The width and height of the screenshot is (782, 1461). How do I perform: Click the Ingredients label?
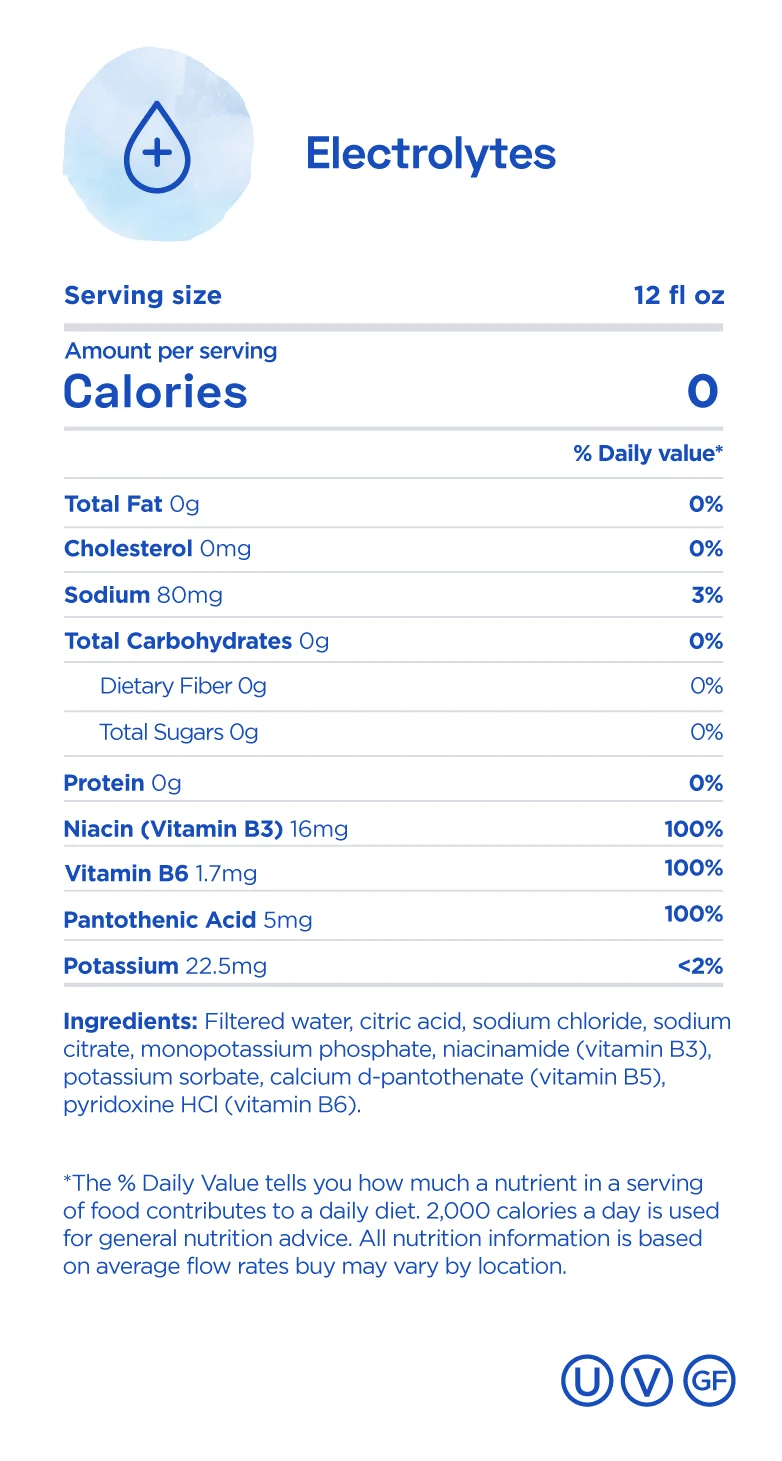coord(130,1022)
